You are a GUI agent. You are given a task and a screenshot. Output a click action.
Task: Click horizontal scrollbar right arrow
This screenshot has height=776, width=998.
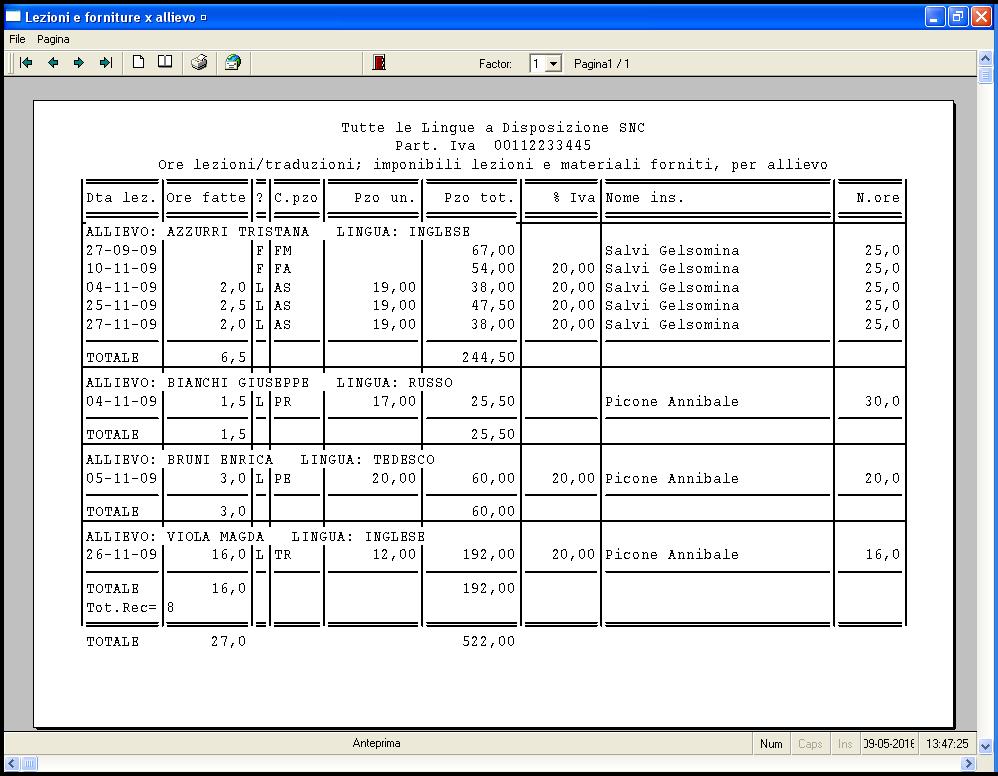click(968, 763)
